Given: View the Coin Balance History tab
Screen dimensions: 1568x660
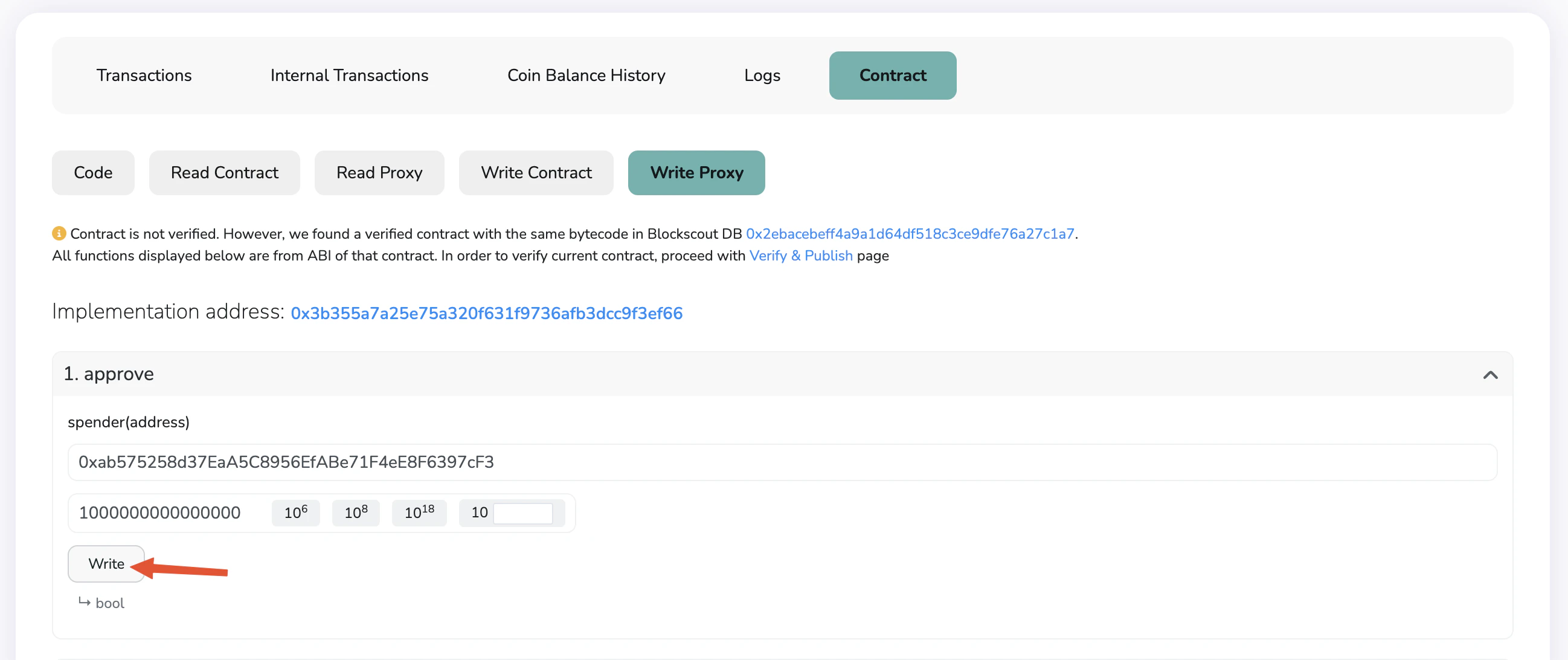Looking at the screenshot, I should 585,76.
